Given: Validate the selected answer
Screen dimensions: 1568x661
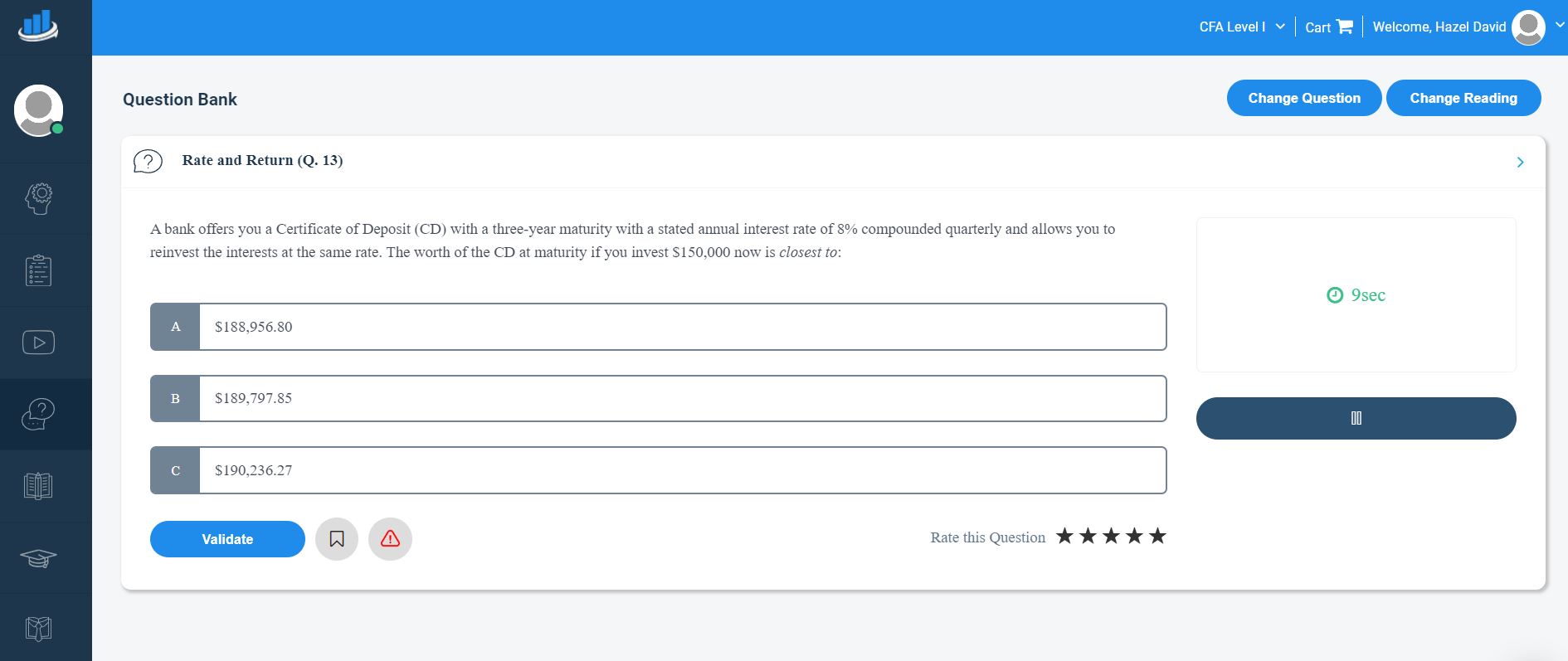Looking at the screenshot, I should tap(227, 539).
